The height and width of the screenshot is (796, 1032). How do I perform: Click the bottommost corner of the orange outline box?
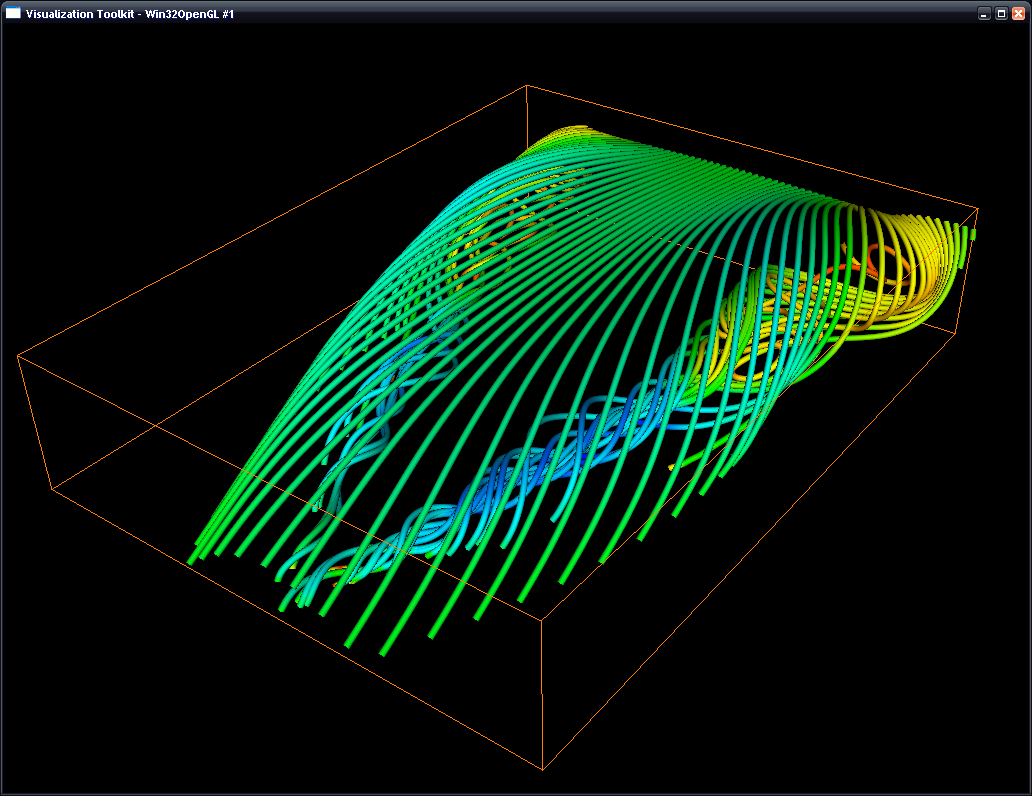click(542, 769)
